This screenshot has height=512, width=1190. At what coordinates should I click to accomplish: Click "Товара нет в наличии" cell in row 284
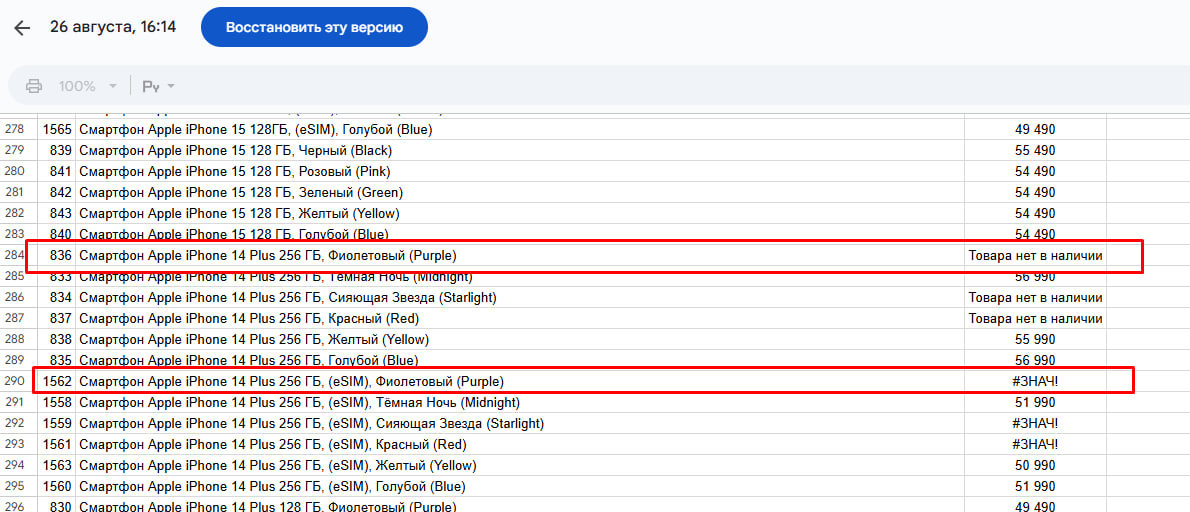tap(1034, 255)
